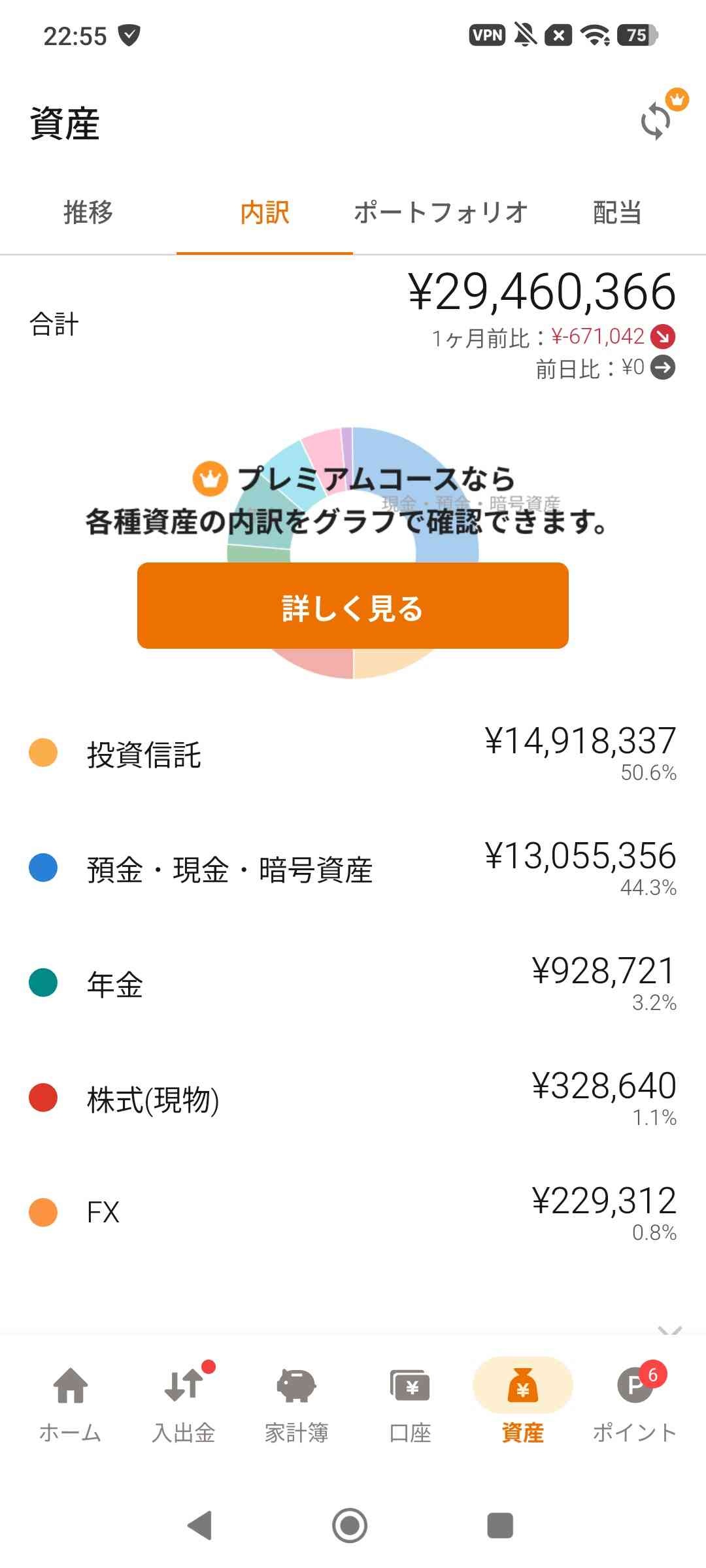Switch to the ポートフォリオ tab
Screen dimensions: 706x1568
[x=441, y=212]
